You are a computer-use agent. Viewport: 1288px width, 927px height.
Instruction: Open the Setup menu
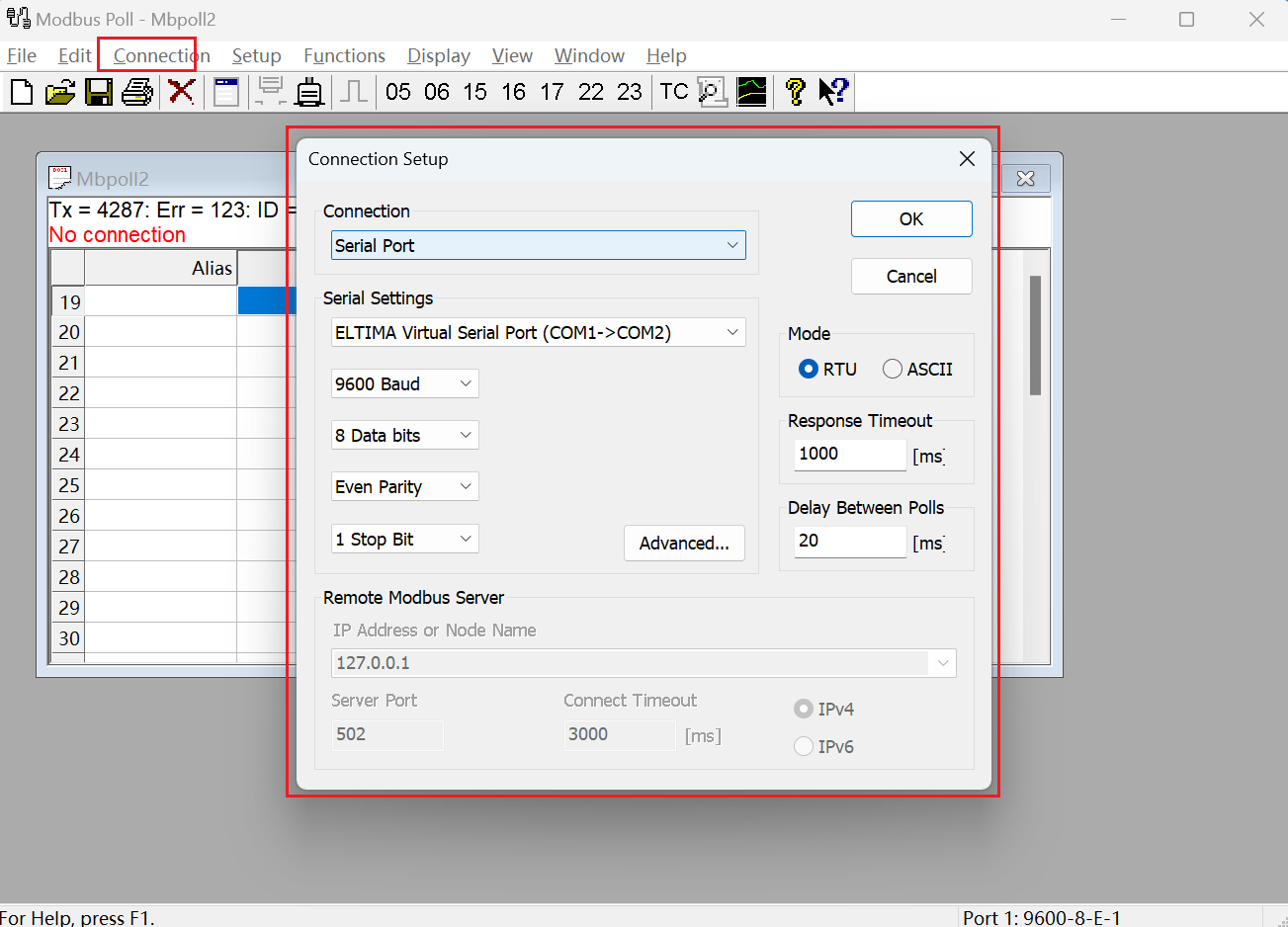pyautogui.click(x=256, y=56)
